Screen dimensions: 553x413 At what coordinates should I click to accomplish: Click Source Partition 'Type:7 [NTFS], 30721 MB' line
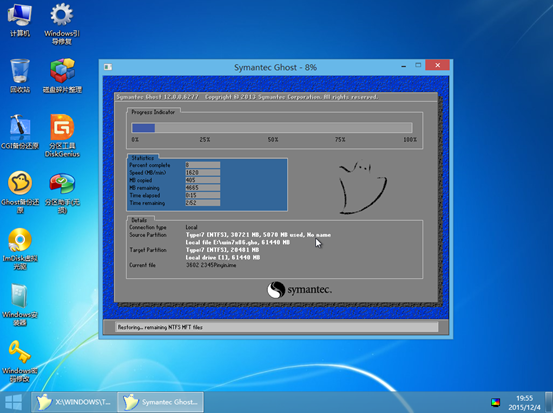tap(258, 235)
